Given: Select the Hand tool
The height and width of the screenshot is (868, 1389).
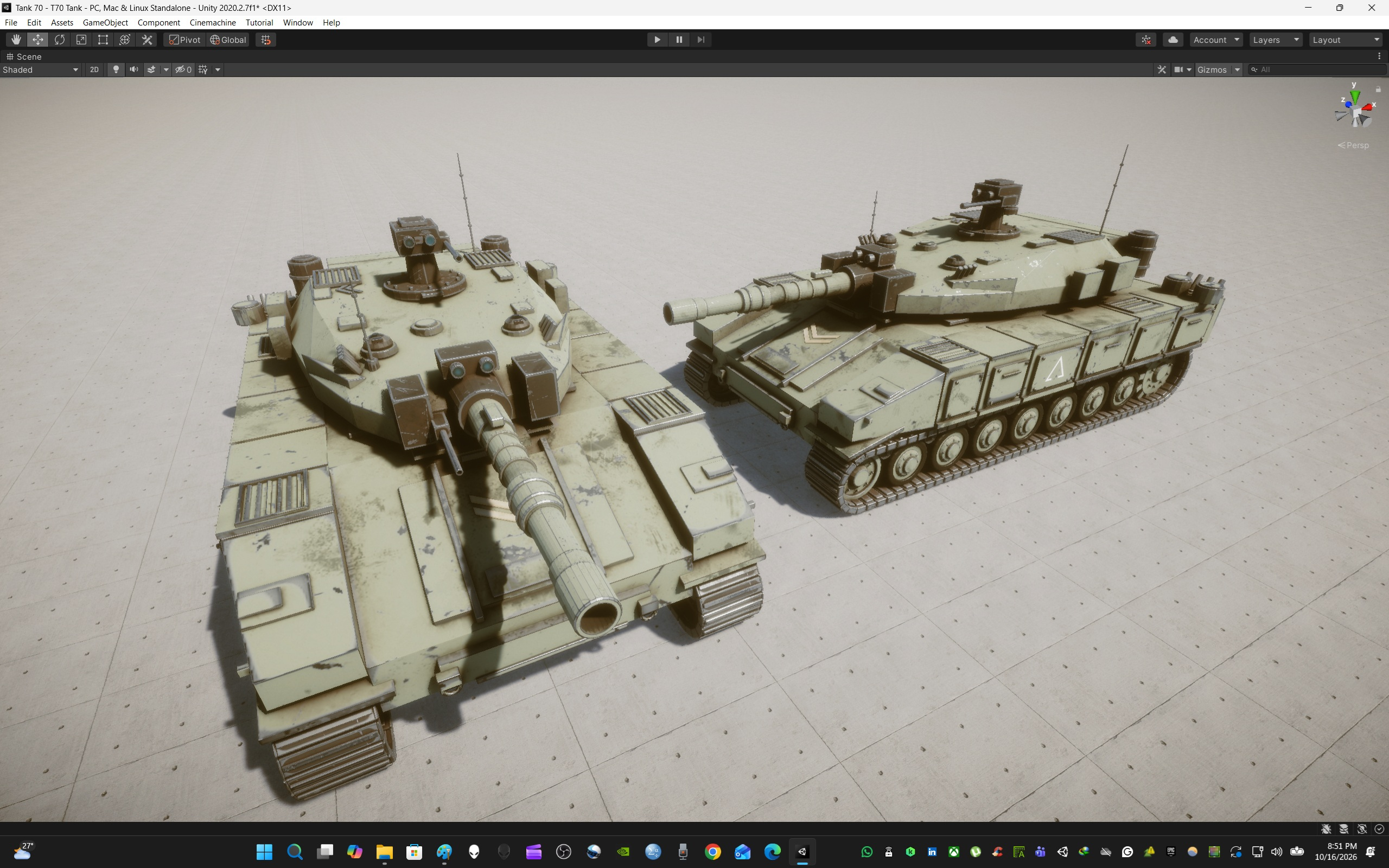Looking at the screenshot, I should click(x=16, y=40).
